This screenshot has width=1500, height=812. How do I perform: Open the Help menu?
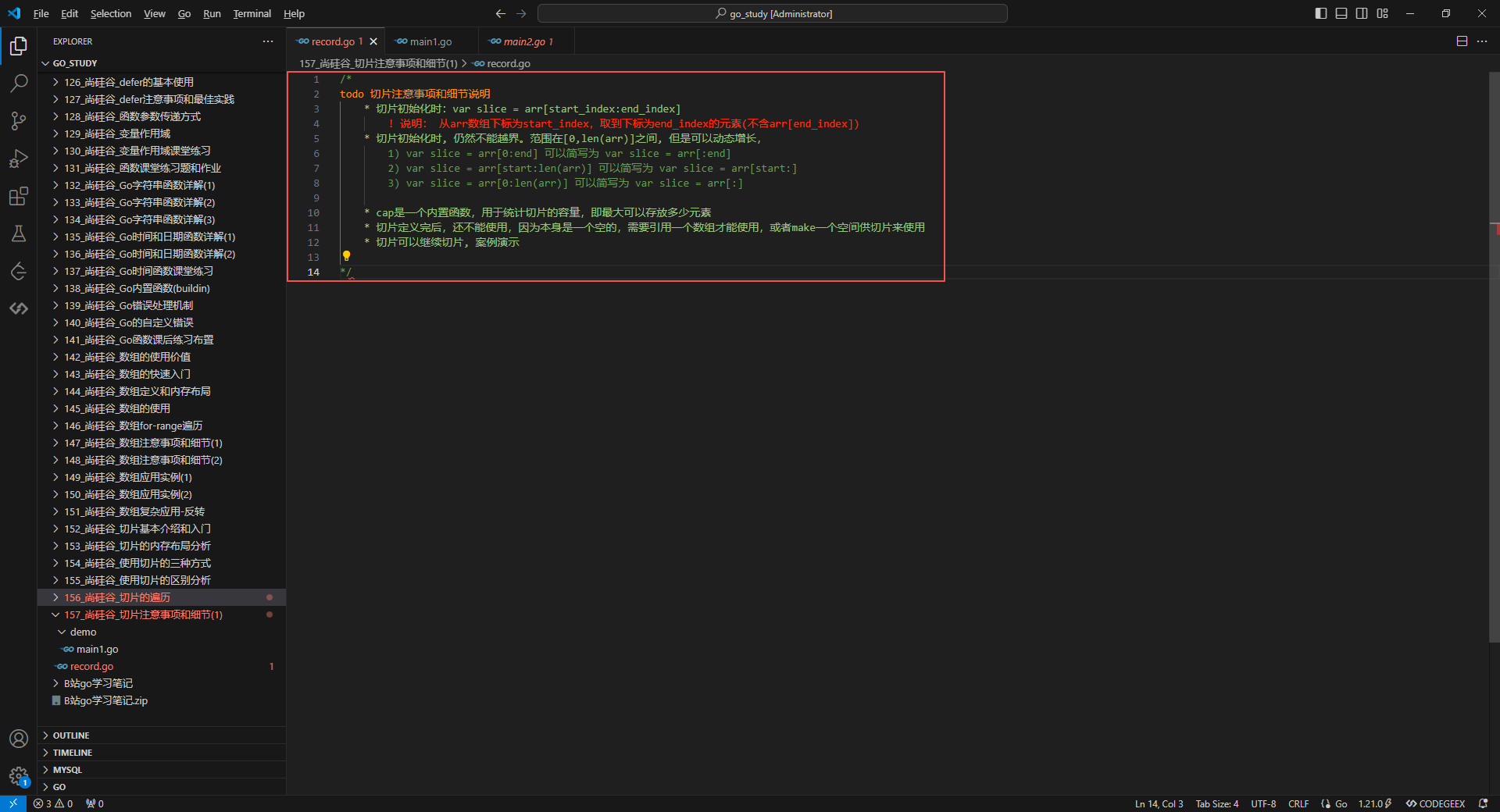[x=294, y=13]
